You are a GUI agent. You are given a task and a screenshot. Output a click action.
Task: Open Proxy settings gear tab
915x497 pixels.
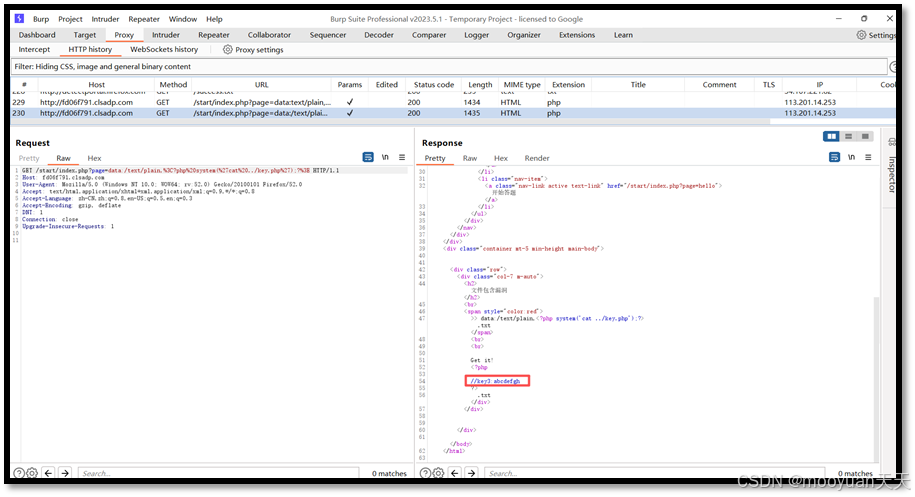point(253,50)
